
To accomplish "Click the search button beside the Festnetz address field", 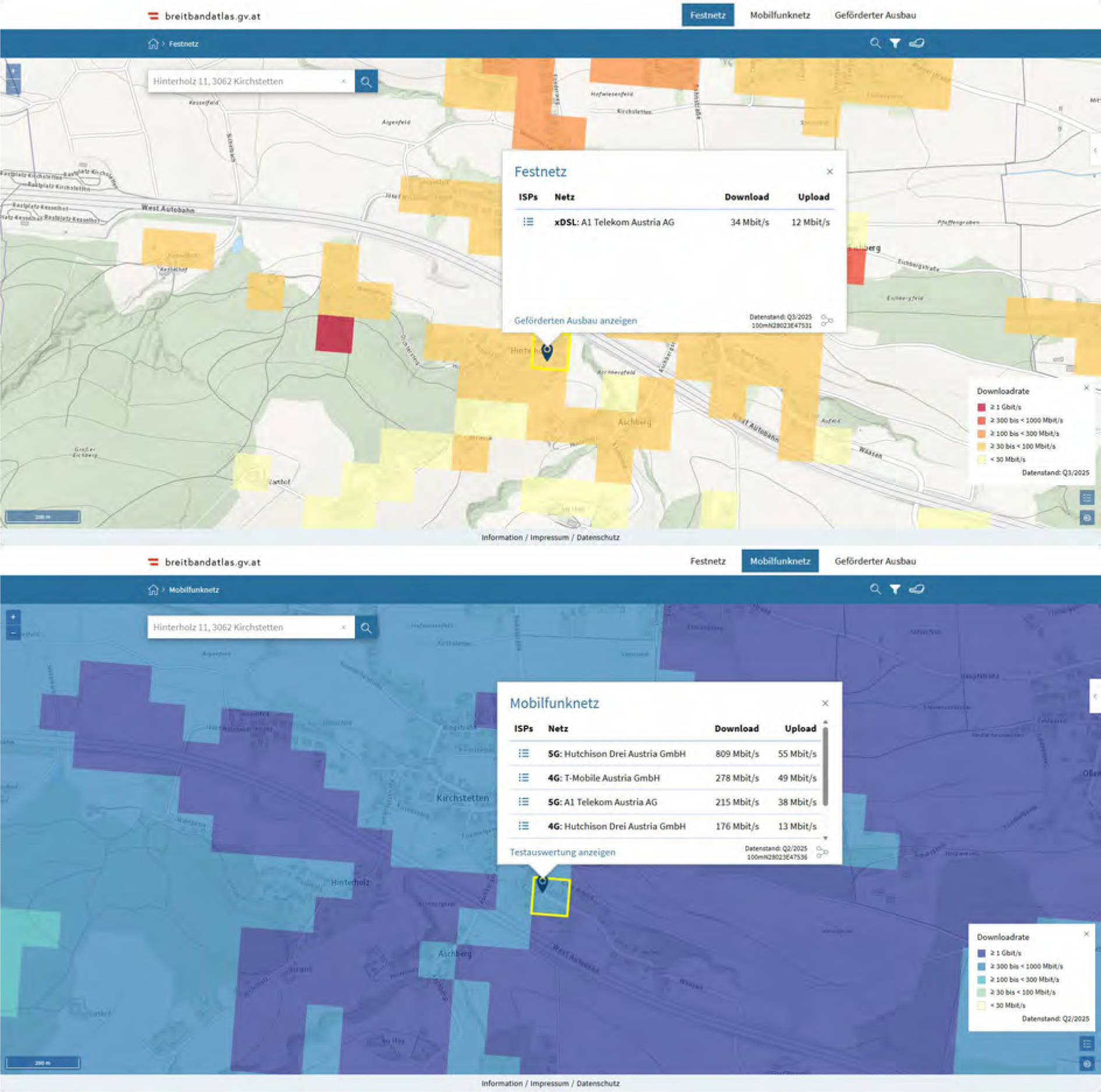I will pyautogui.click(x=366, y=82).
